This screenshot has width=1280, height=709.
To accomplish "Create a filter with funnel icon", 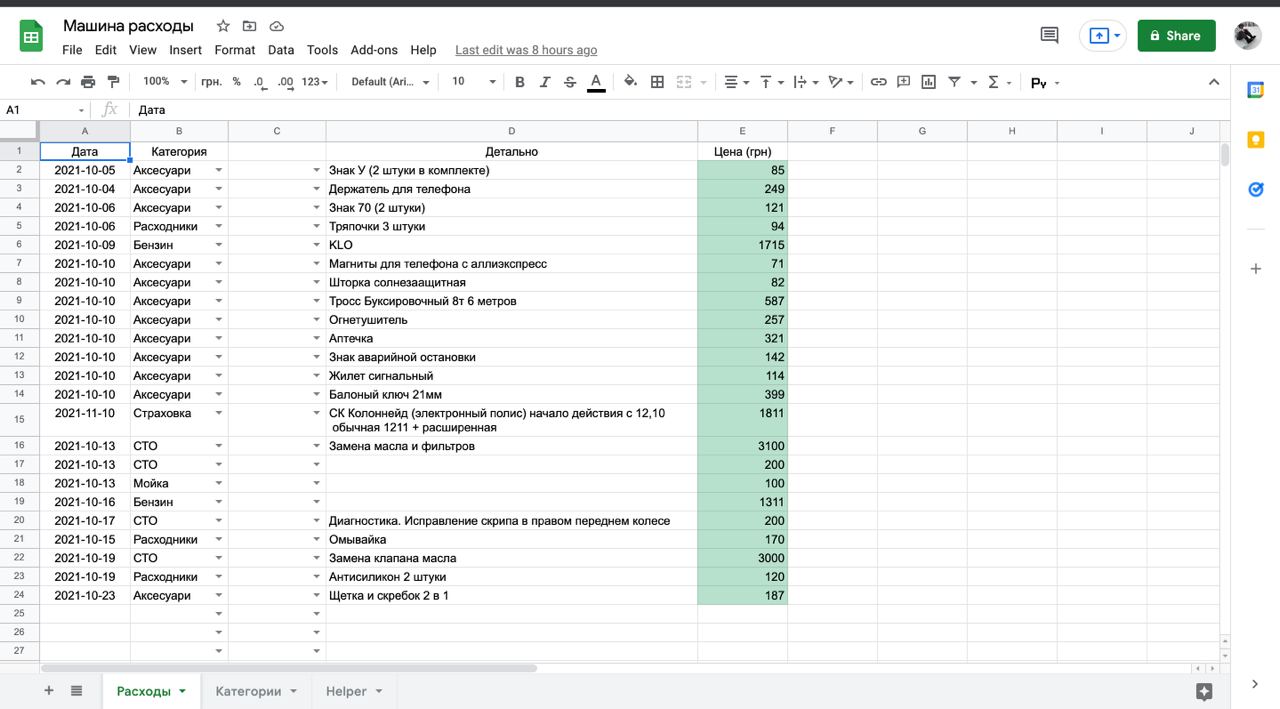I will tap(954, 82).
